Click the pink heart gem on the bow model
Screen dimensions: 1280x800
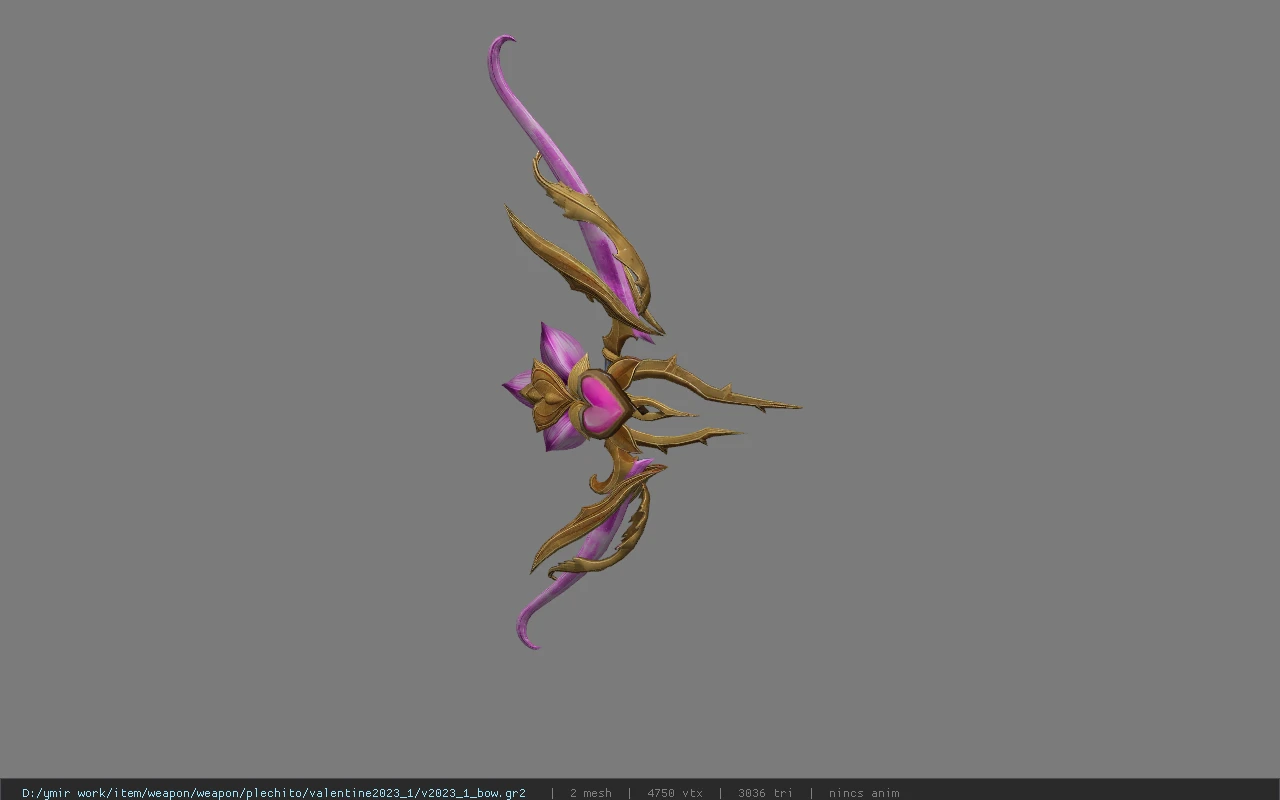pyautogui.click(x=602, y=404)
